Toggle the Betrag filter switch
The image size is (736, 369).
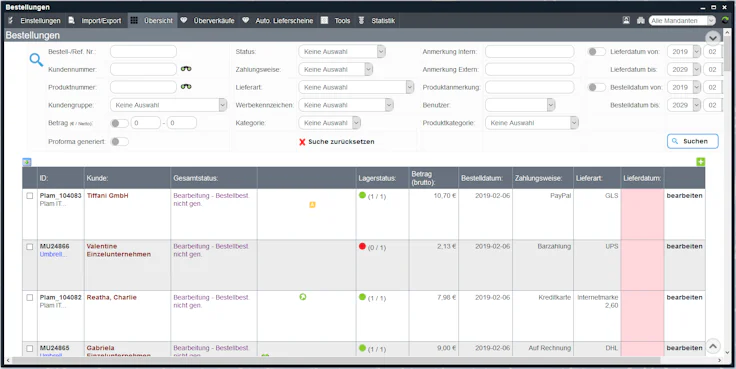pos(119,123)
